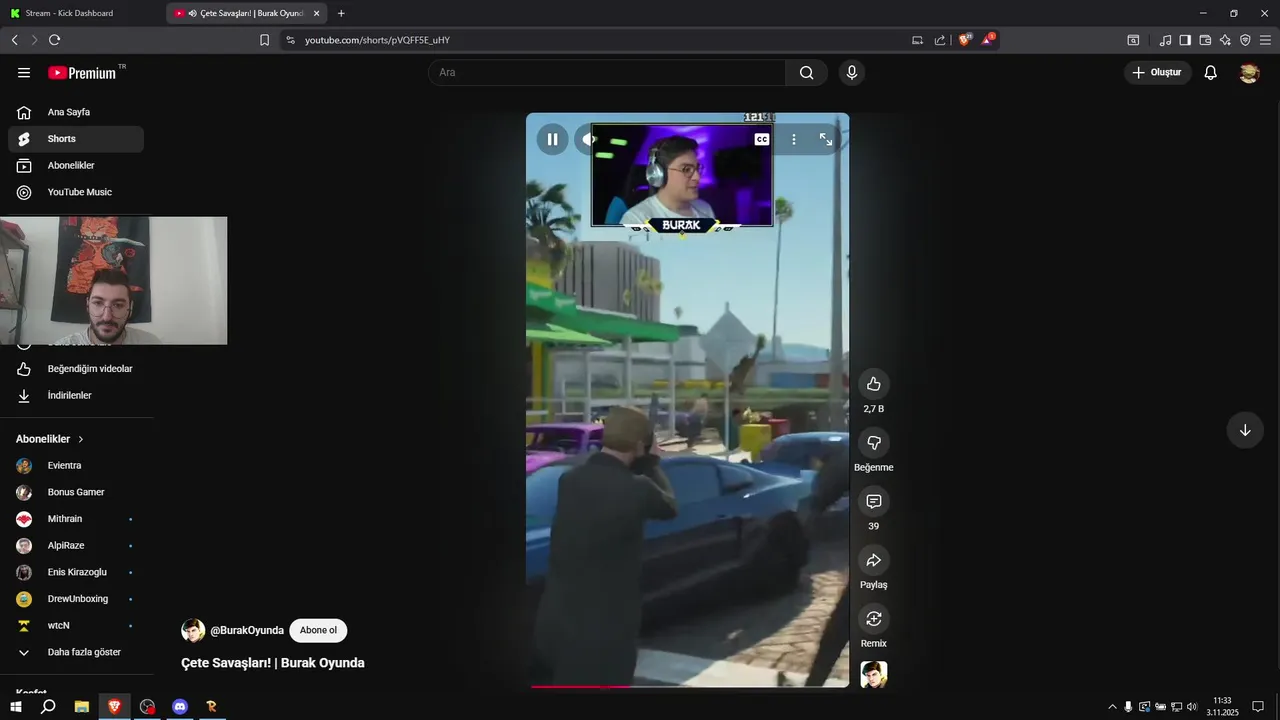Open the comments icon showing 39
1280x720 pixels.
[x=874, y=501]
